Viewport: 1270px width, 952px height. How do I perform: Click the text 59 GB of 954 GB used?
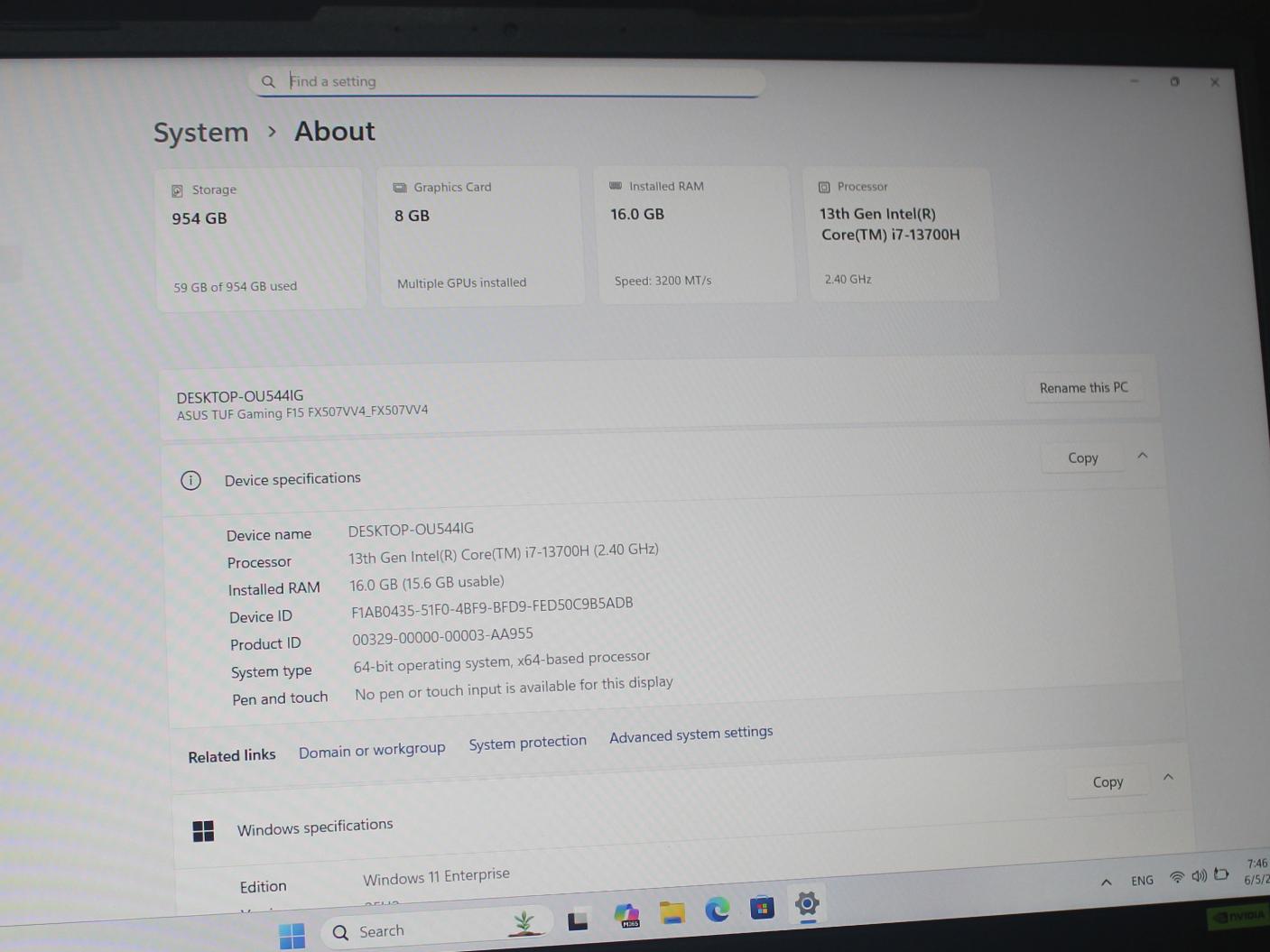(x=235, y=287)
